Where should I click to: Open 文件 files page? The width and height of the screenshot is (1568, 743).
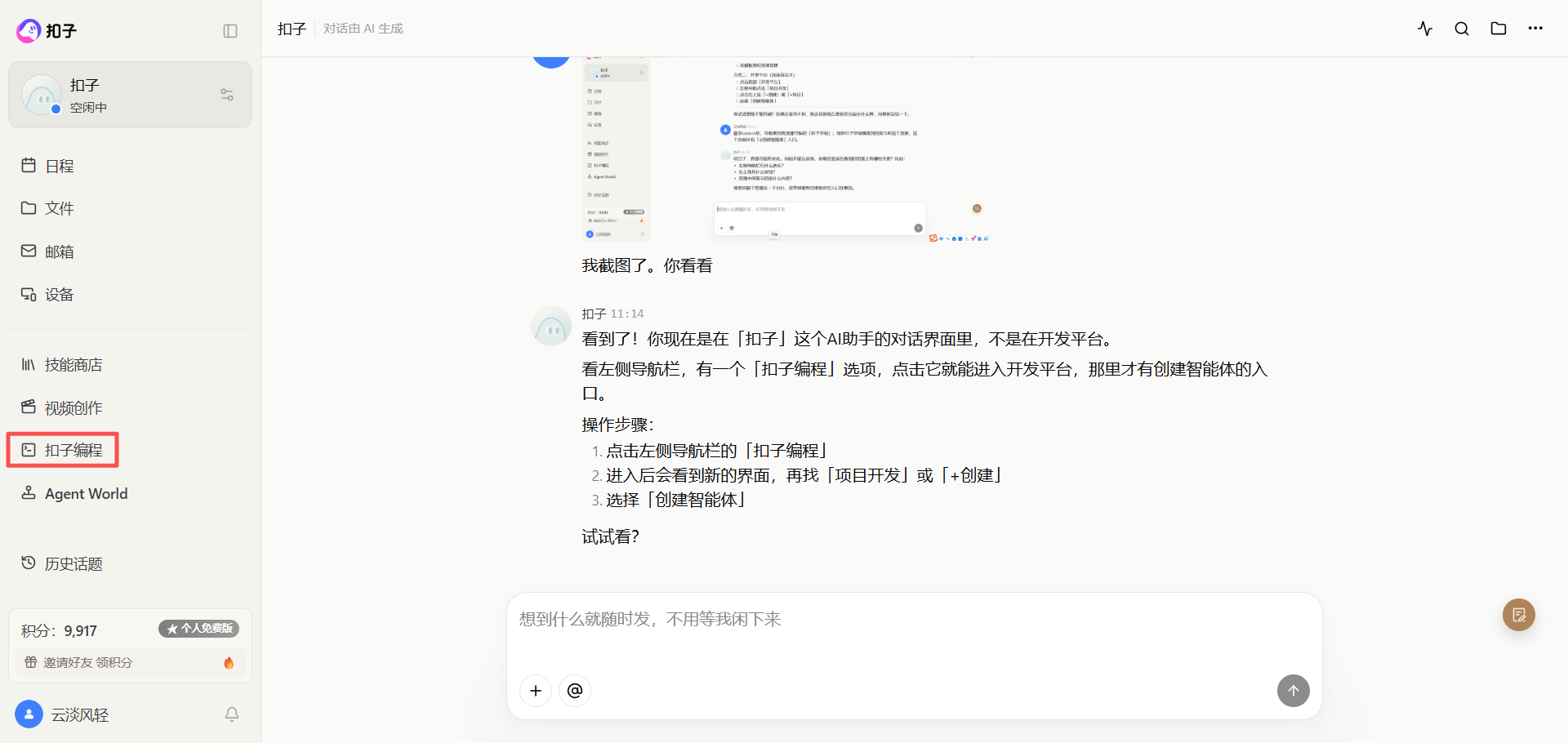point(130,208)
